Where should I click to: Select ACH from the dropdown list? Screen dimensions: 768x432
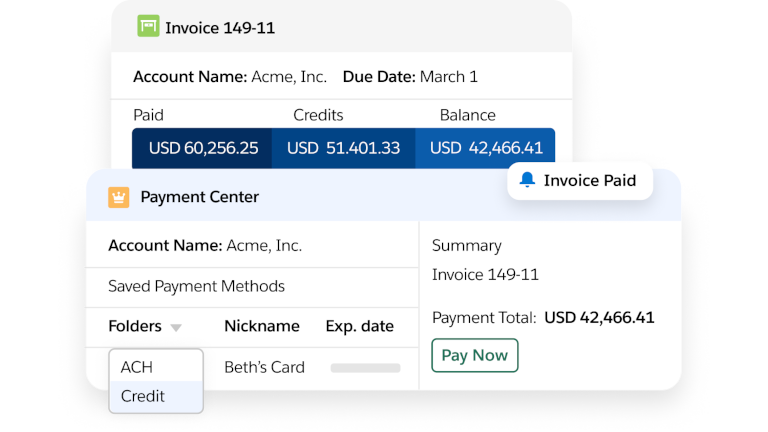pos(137,367)
